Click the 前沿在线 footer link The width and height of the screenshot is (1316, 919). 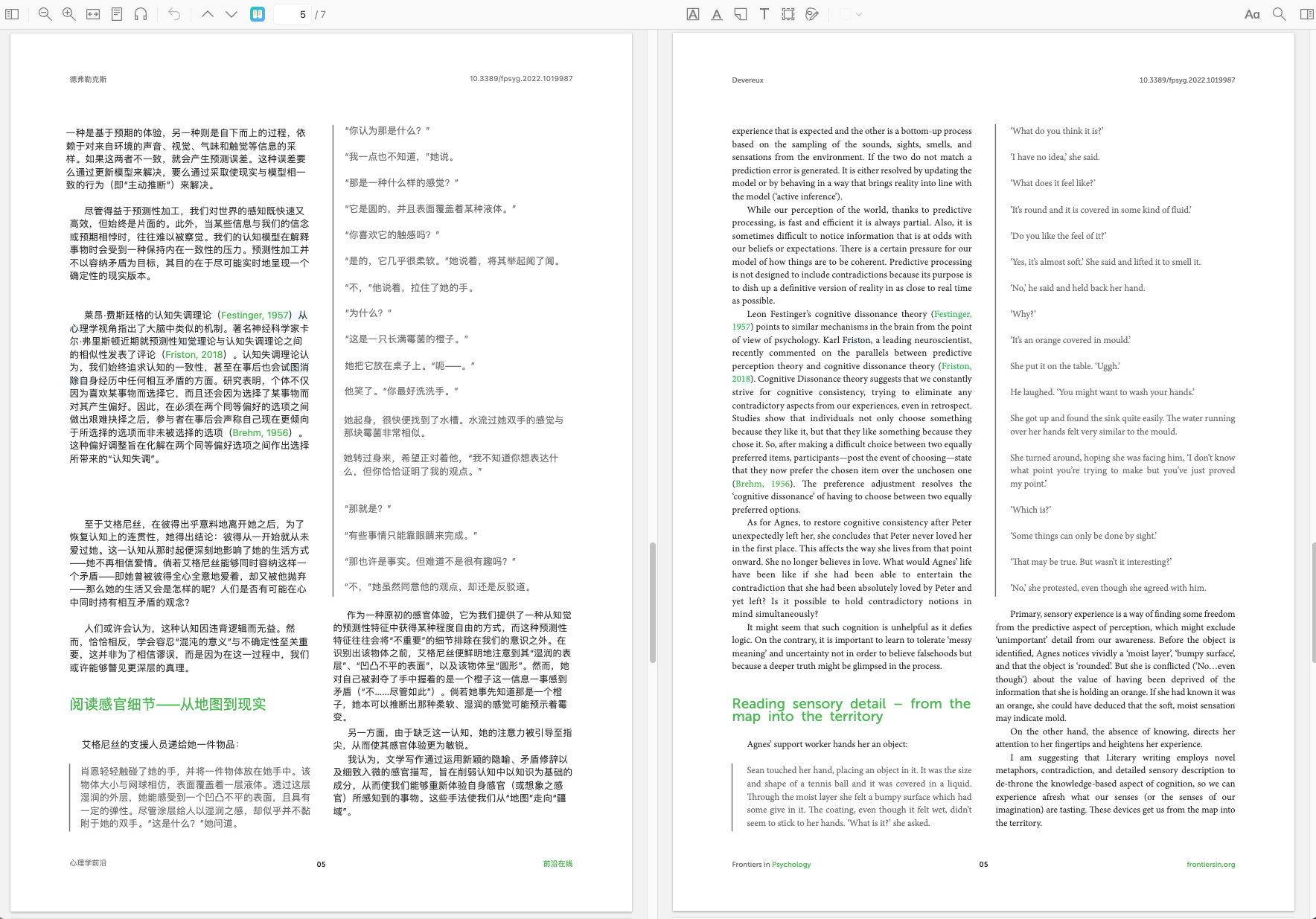click(x=558, y=864)
